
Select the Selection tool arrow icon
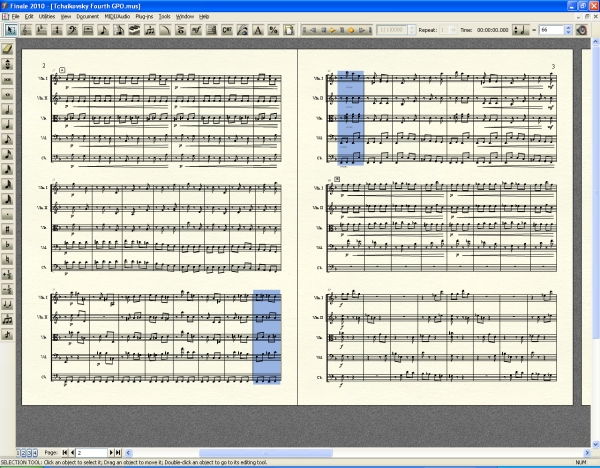[x=11, y=30]
